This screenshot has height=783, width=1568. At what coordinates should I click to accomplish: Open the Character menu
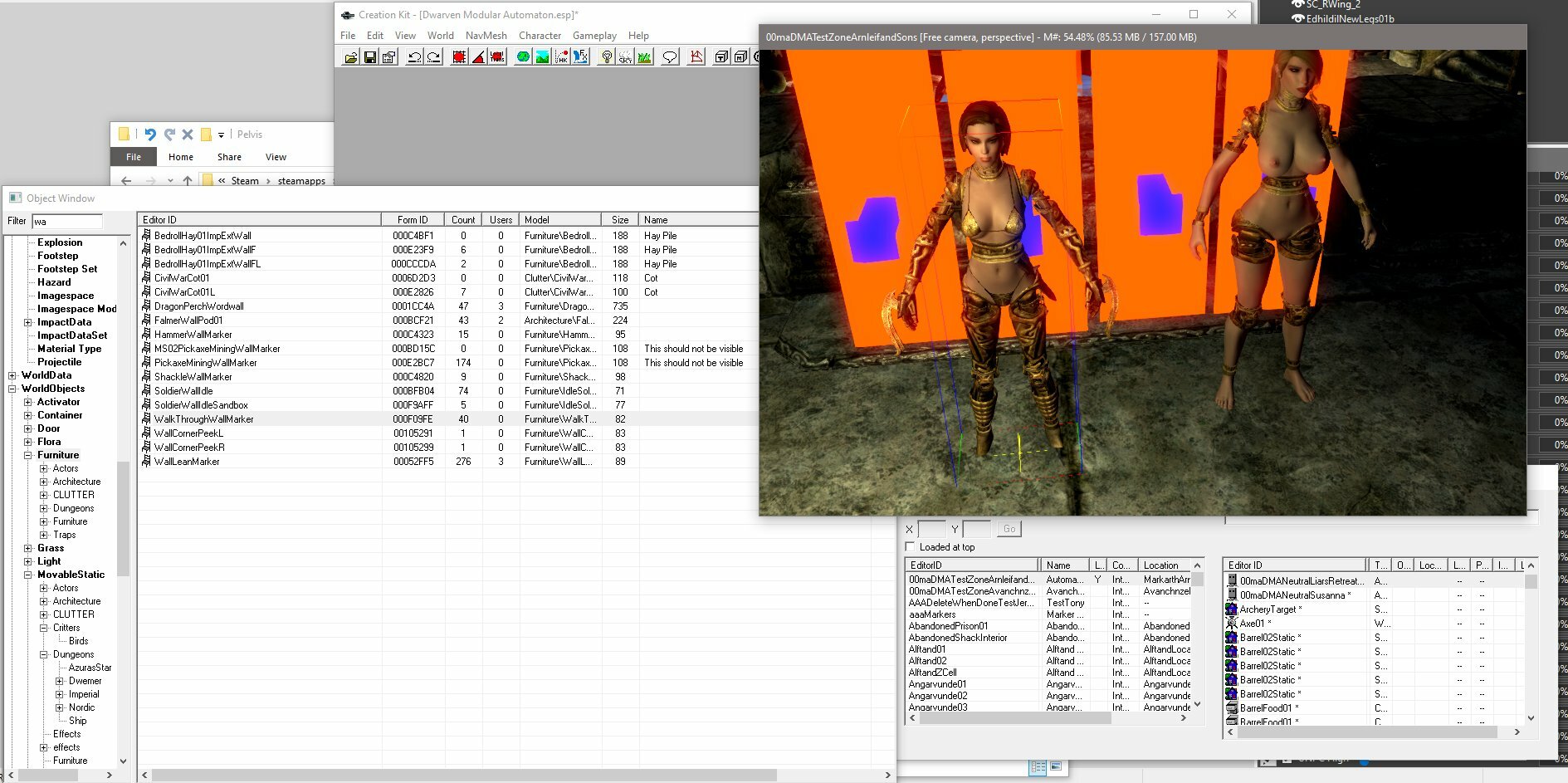pos(540,36)
